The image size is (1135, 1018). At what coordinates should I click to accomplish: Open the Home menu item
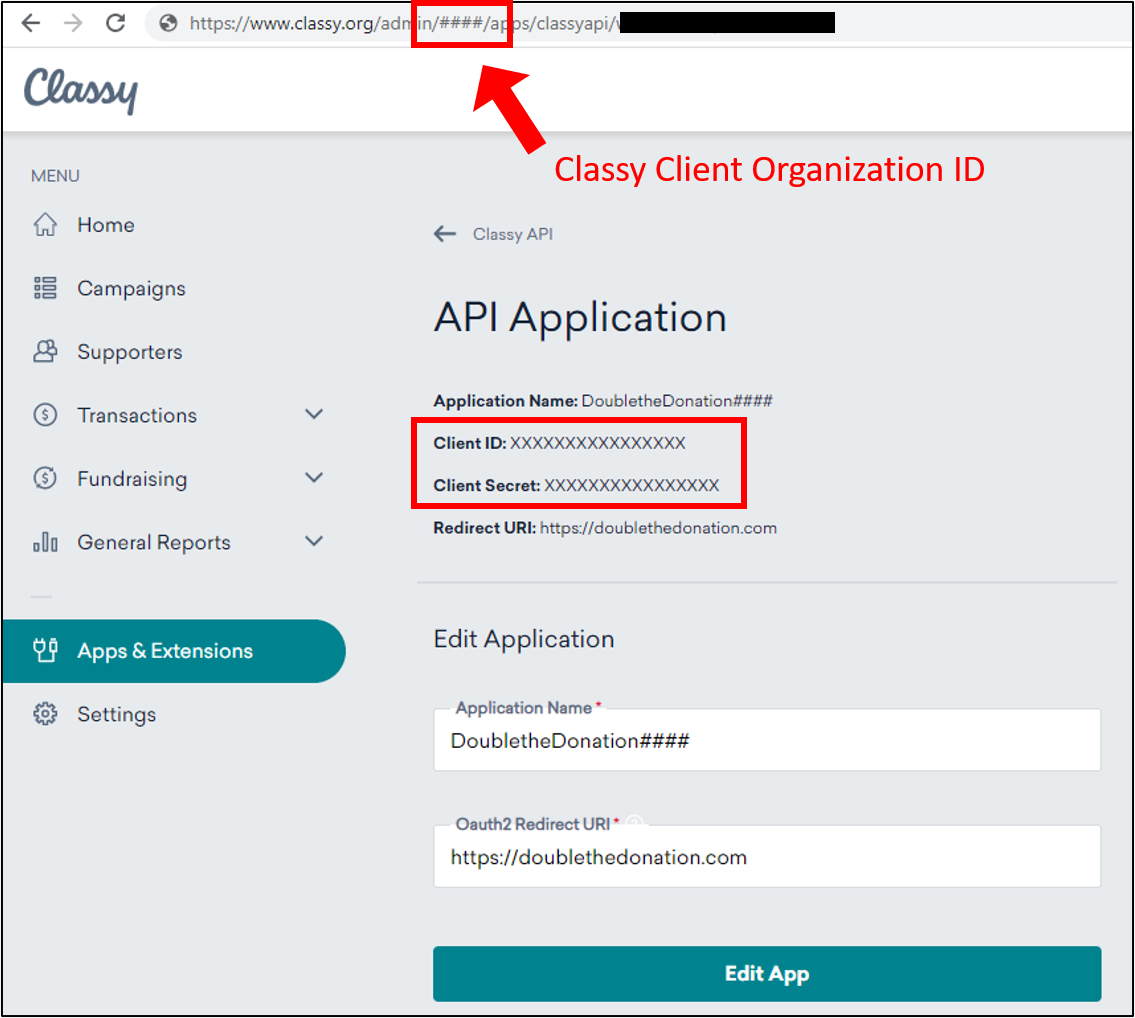(106, 225)
